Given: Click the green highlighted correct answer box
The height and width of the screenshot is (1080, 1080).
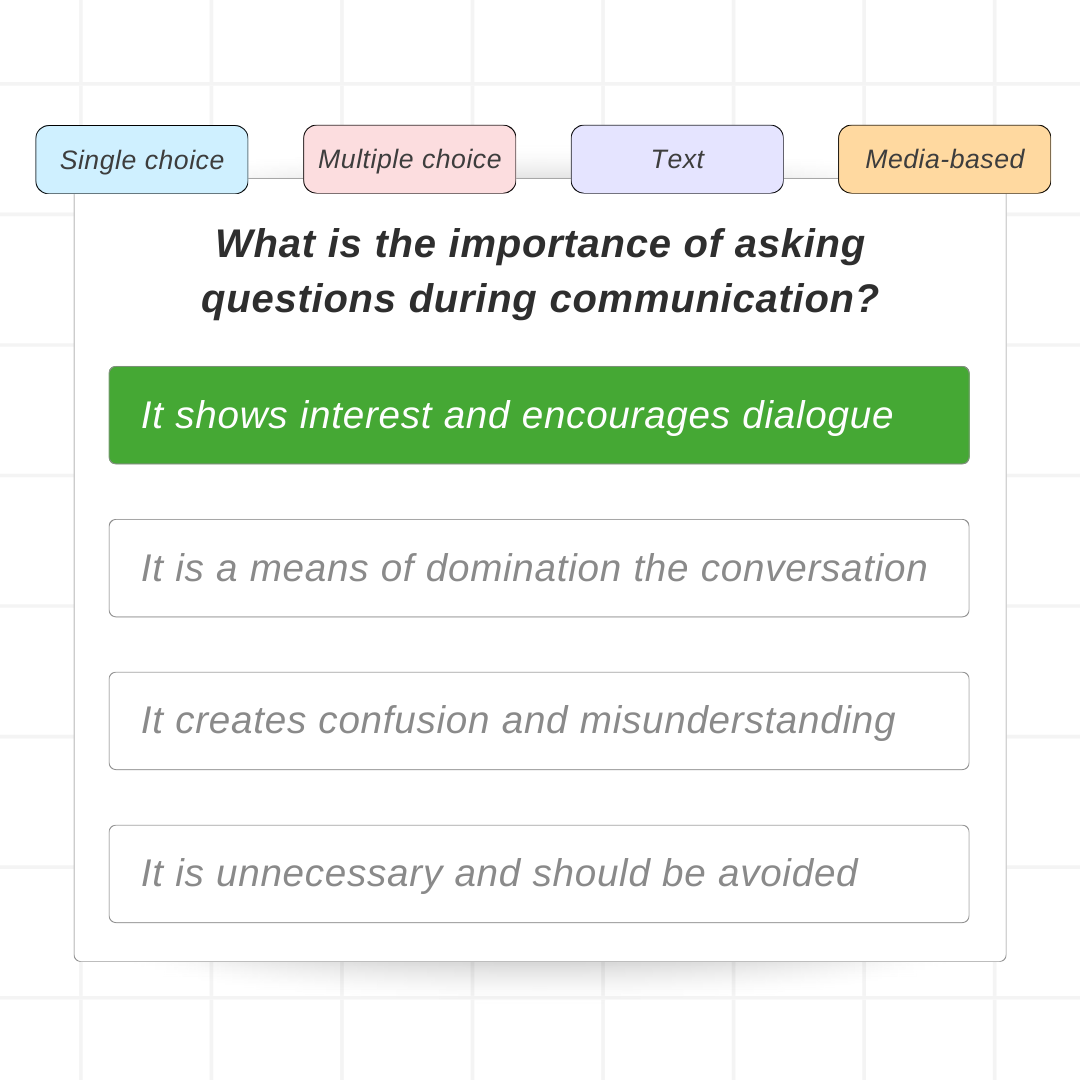Looking at the screenshot, I should (539, 415).
